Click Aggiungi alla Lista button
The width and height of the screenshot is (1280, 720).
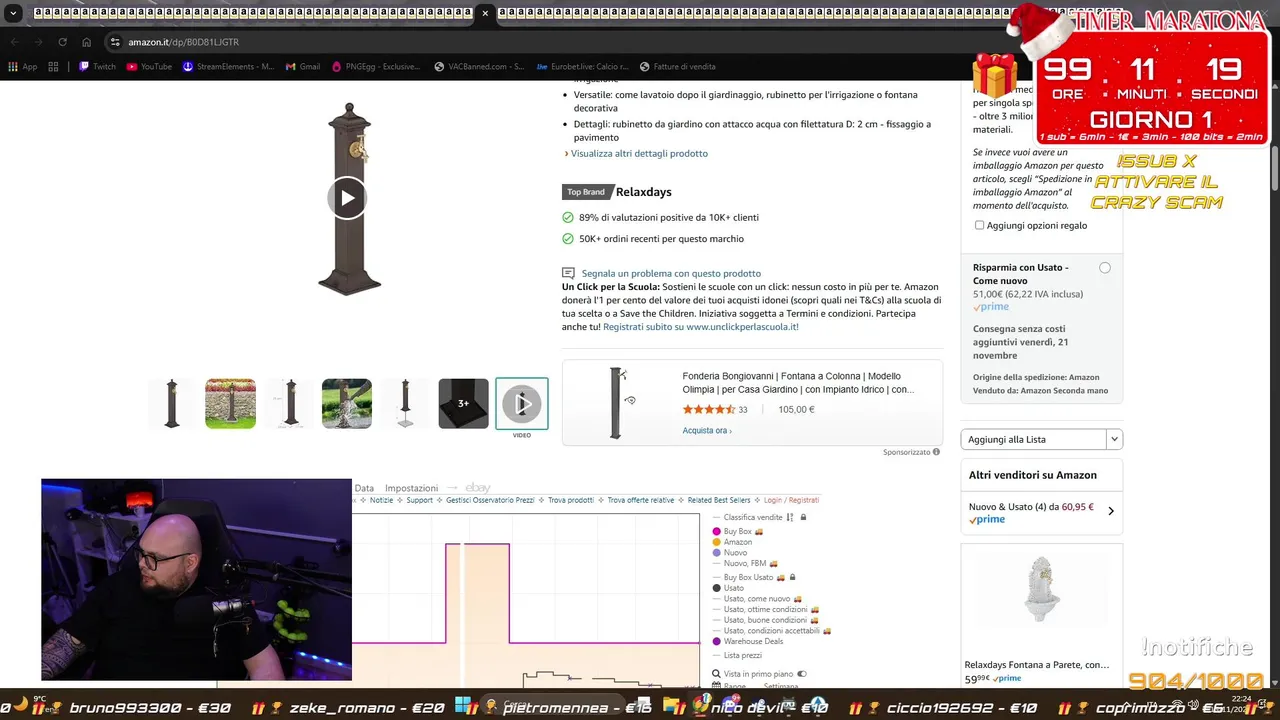(x=1034, y=439)
